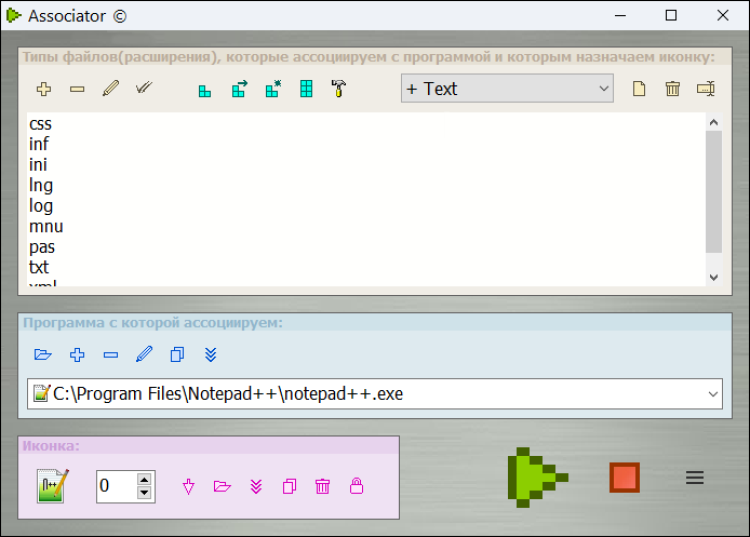Click the extension list scroll down arrow
This screenshot has width=750, height=537.
pyautogui.click(x=713, y=277)
